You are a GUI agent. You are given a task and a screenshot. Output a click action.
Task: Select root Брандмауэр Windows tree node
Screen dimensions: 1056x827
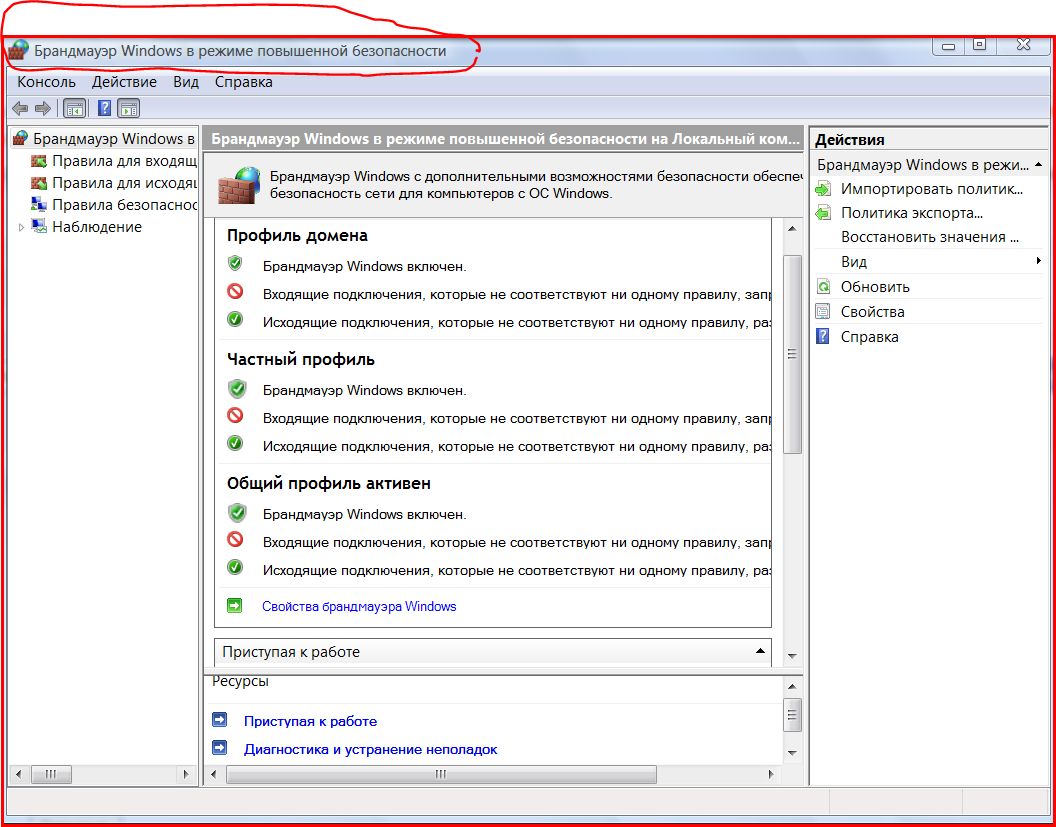coord(114,139)
